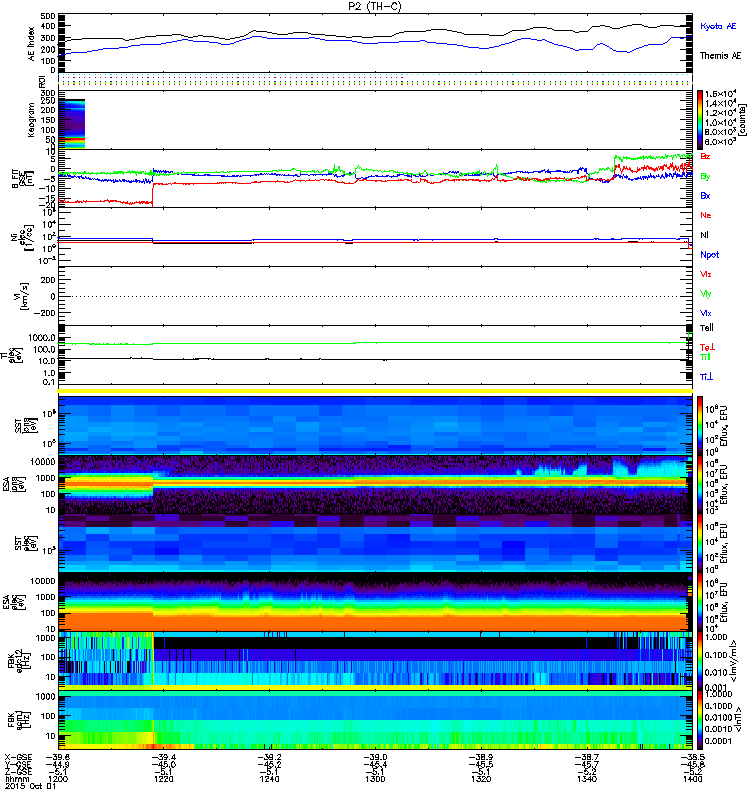Image resolution: width=750 pixels, height=800 pixels.
Task: Click the blue Bx legend label
Action: [x=705, y=196]
